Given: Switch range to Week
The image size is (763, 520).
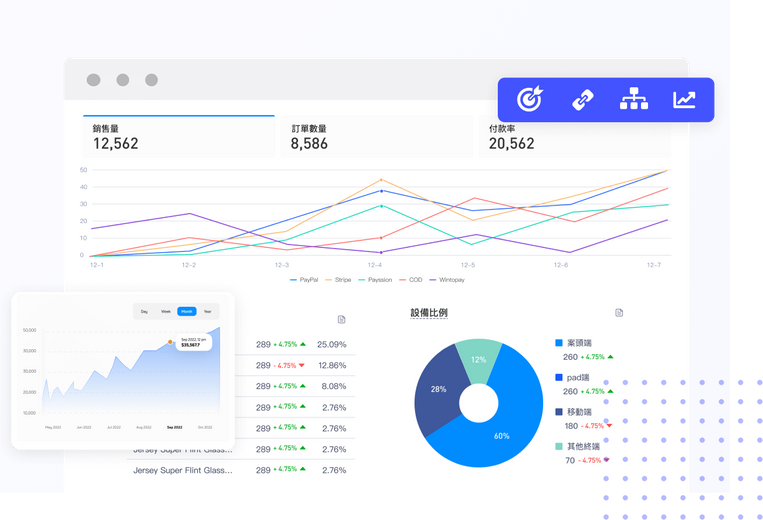Looking at the screenshot, I should point(165,312).
